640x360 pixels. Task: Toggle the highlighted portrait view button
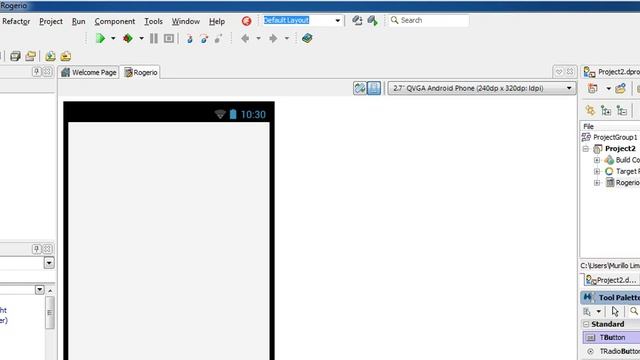tap(374, 88)
